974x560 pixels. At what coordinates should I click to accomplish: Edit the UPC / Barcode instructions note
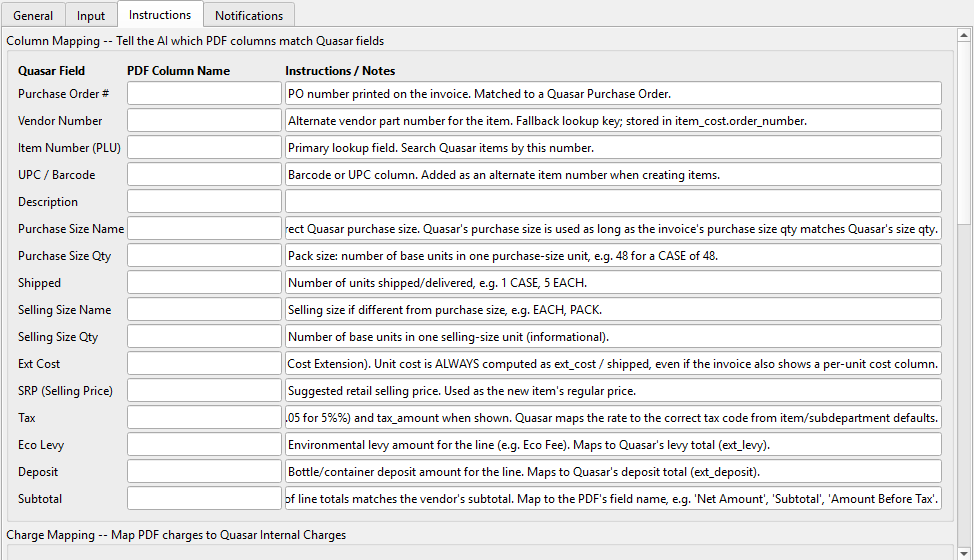(613, 174)
